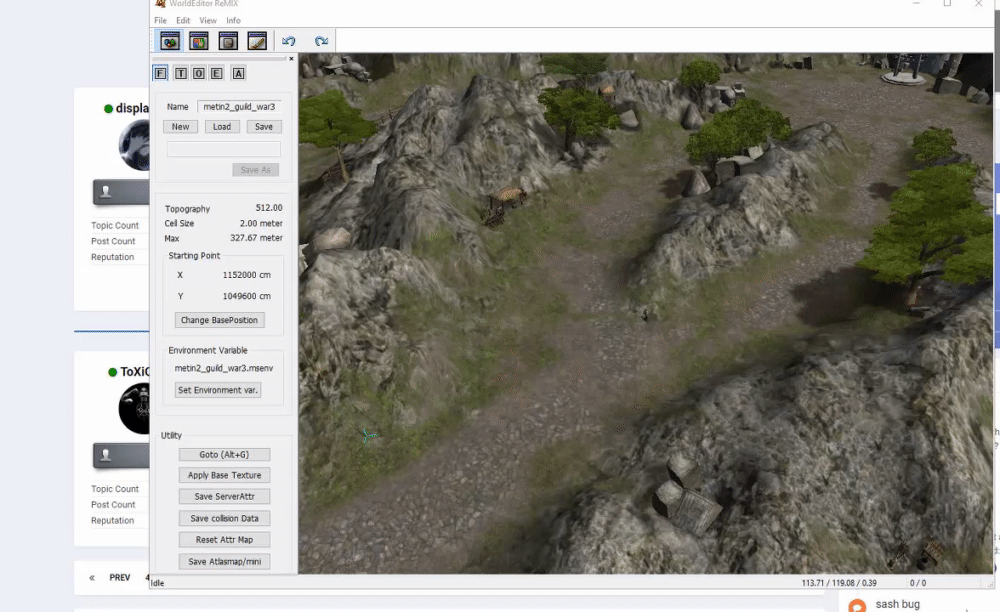Focus the map Name input field

[x=240, y=106]
